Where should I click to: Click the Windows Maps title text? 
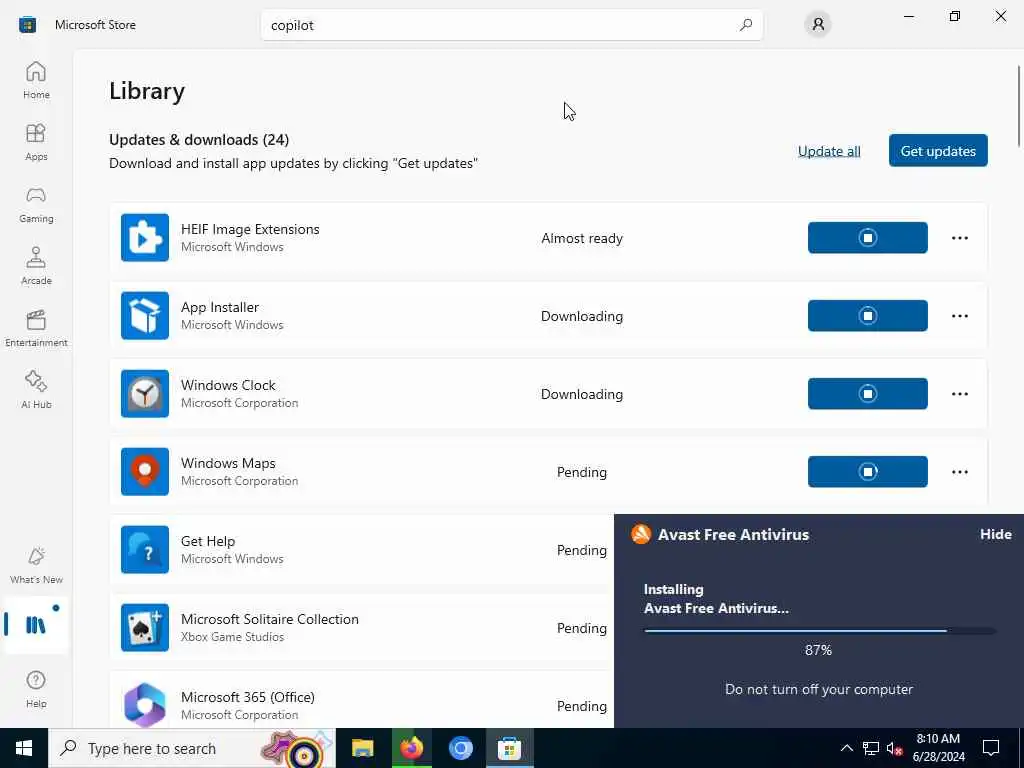pyautogui.click(x=228, y=463)
